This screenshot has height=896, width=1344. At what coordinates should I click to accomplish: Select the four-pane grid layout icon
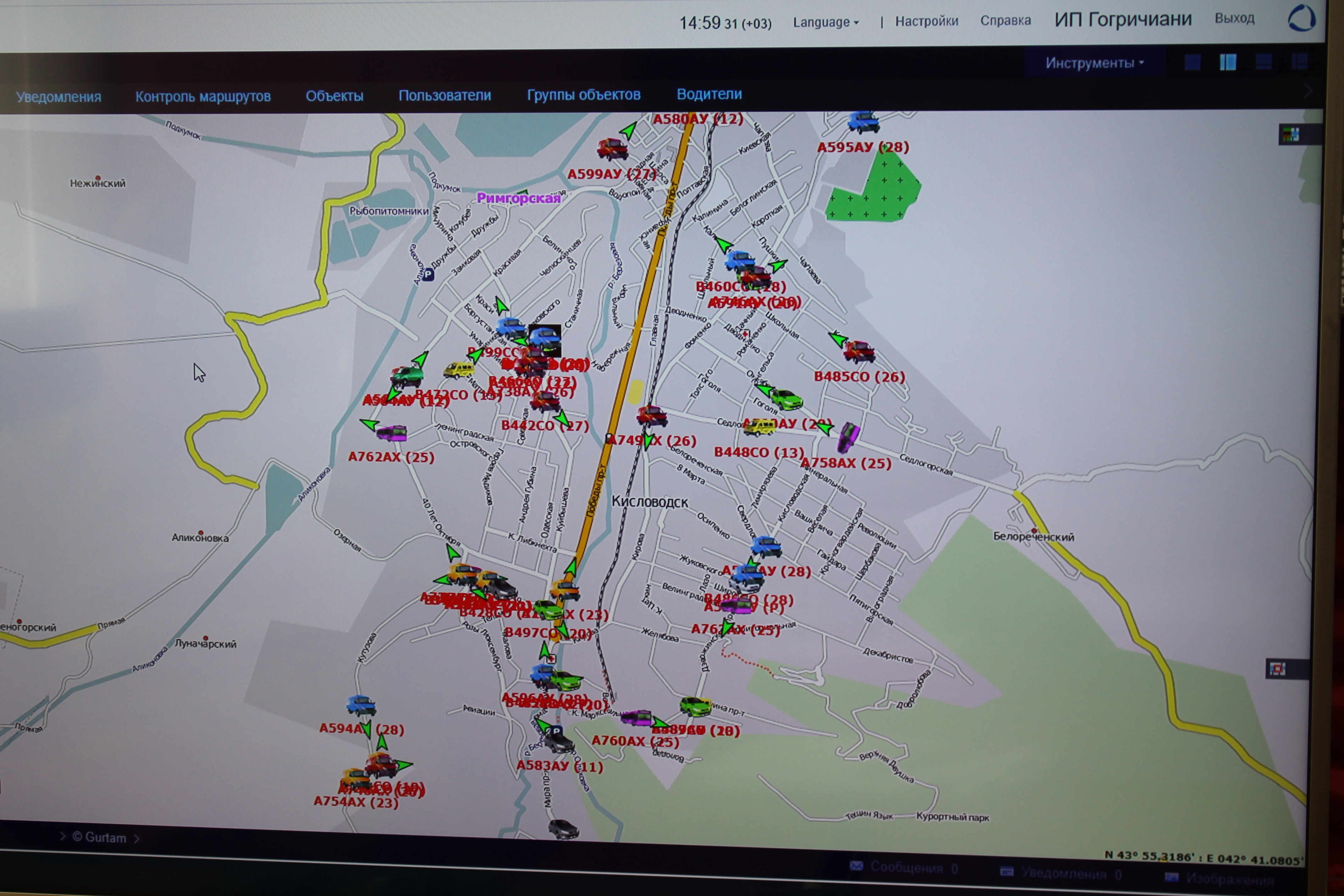coord(1299,62)
